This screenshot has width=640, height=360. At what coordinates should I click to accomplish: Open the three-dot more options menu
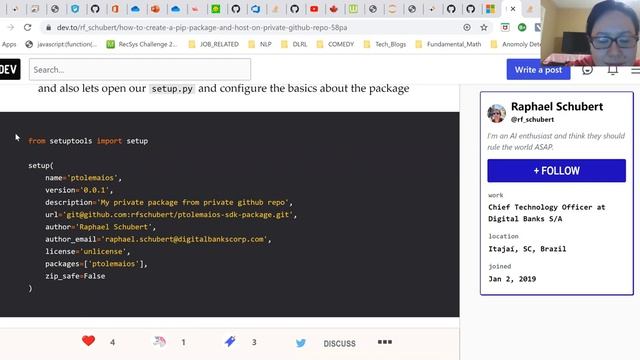tap(384, 342)
